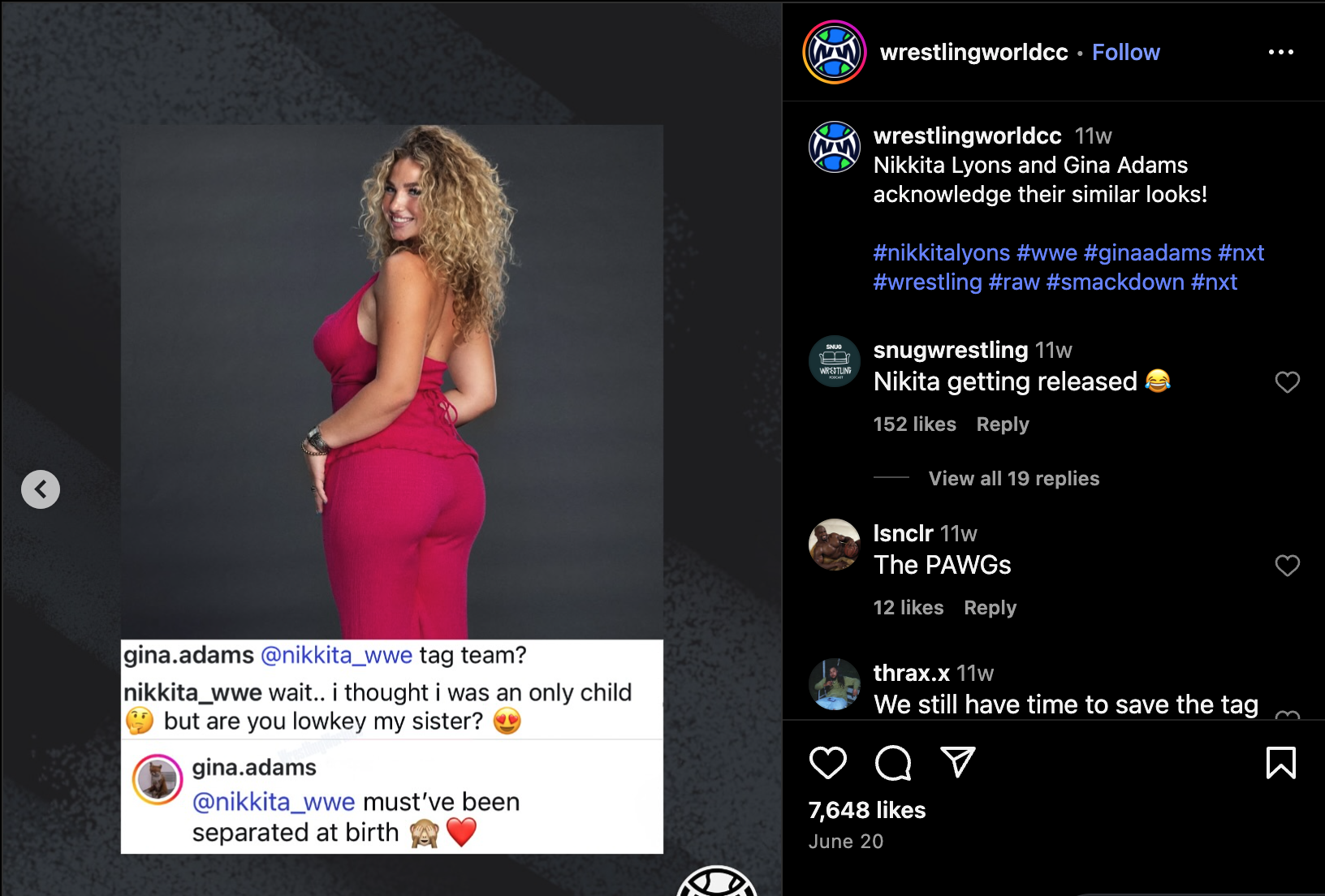Save the post with the bookmark icon
The height and width of the screenshot is (896, 1325).
click(1281, 762)
